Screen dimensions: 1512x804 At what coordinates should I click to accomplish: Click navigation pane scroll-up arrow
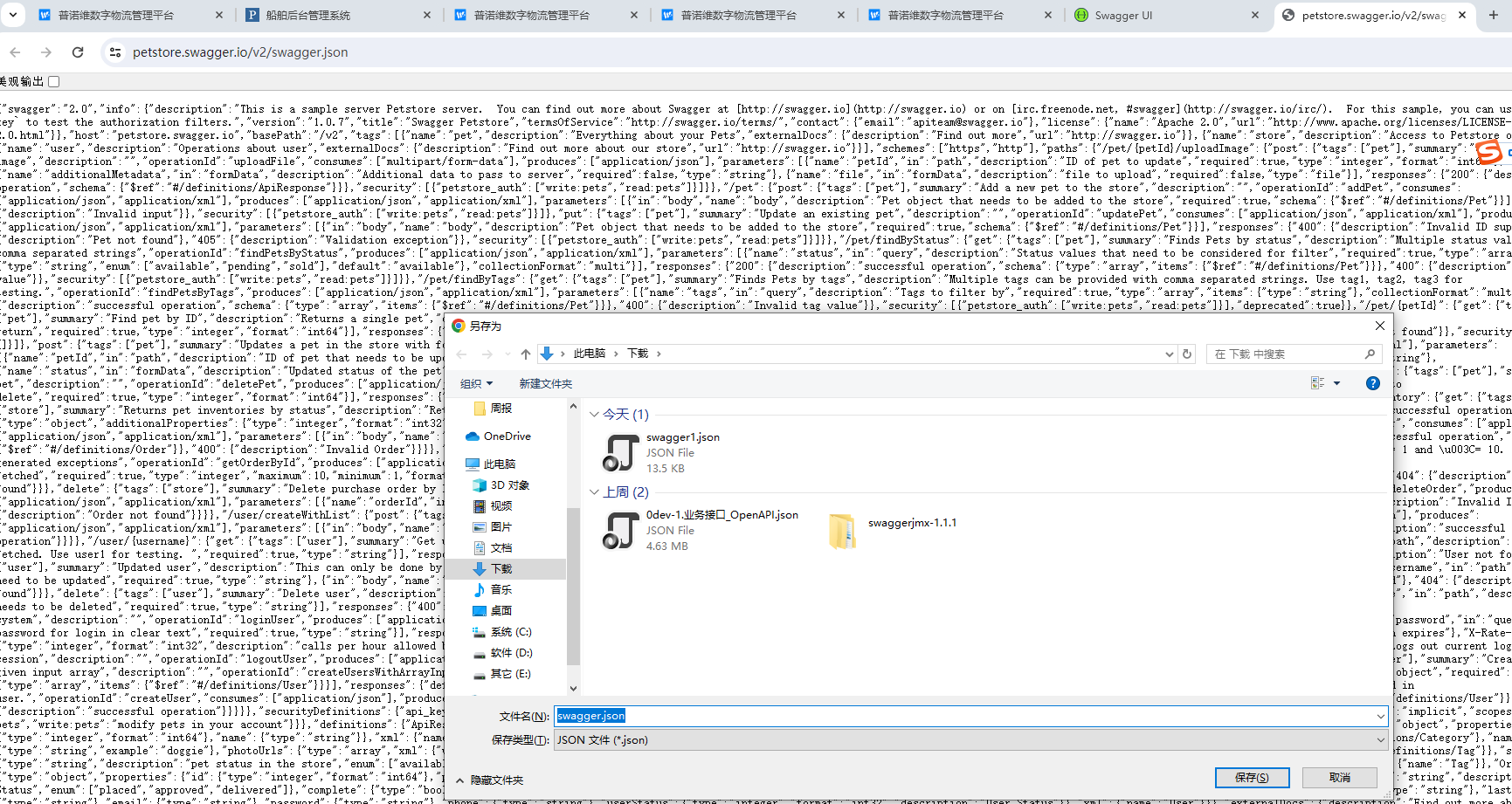coord(573,406)
